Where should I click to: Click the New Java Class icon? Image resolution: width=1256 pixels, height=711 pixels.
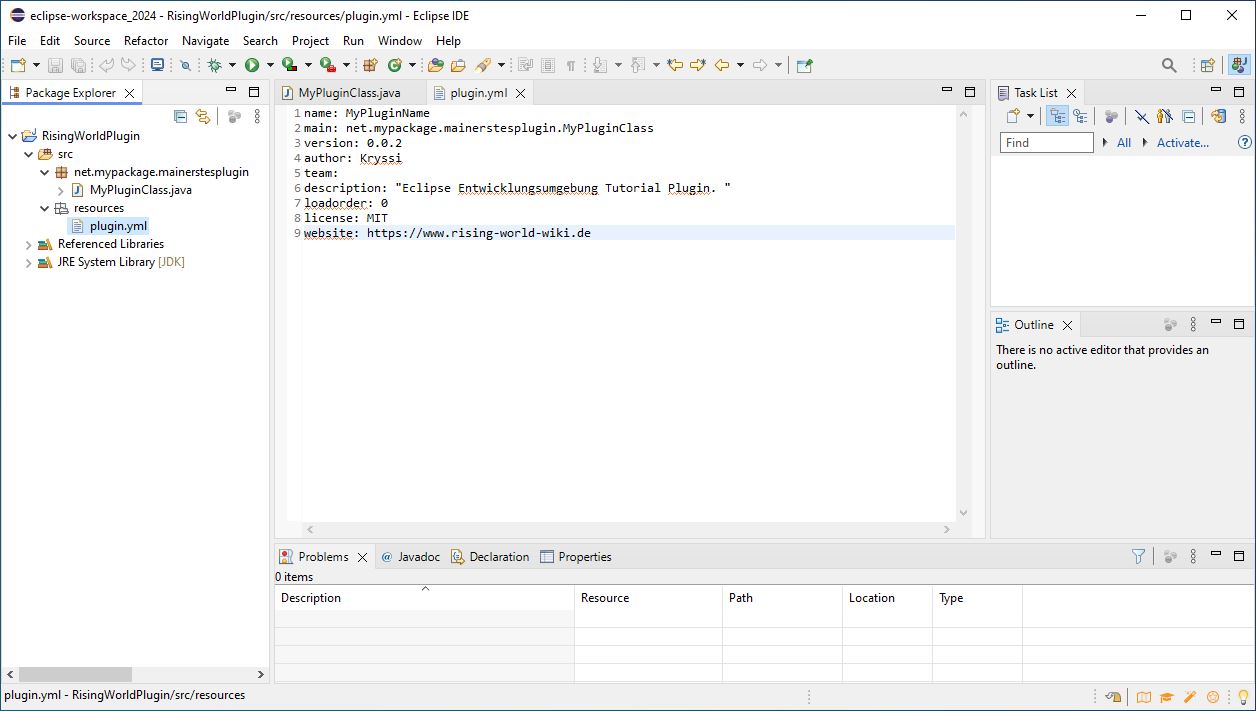click(395, 65)
